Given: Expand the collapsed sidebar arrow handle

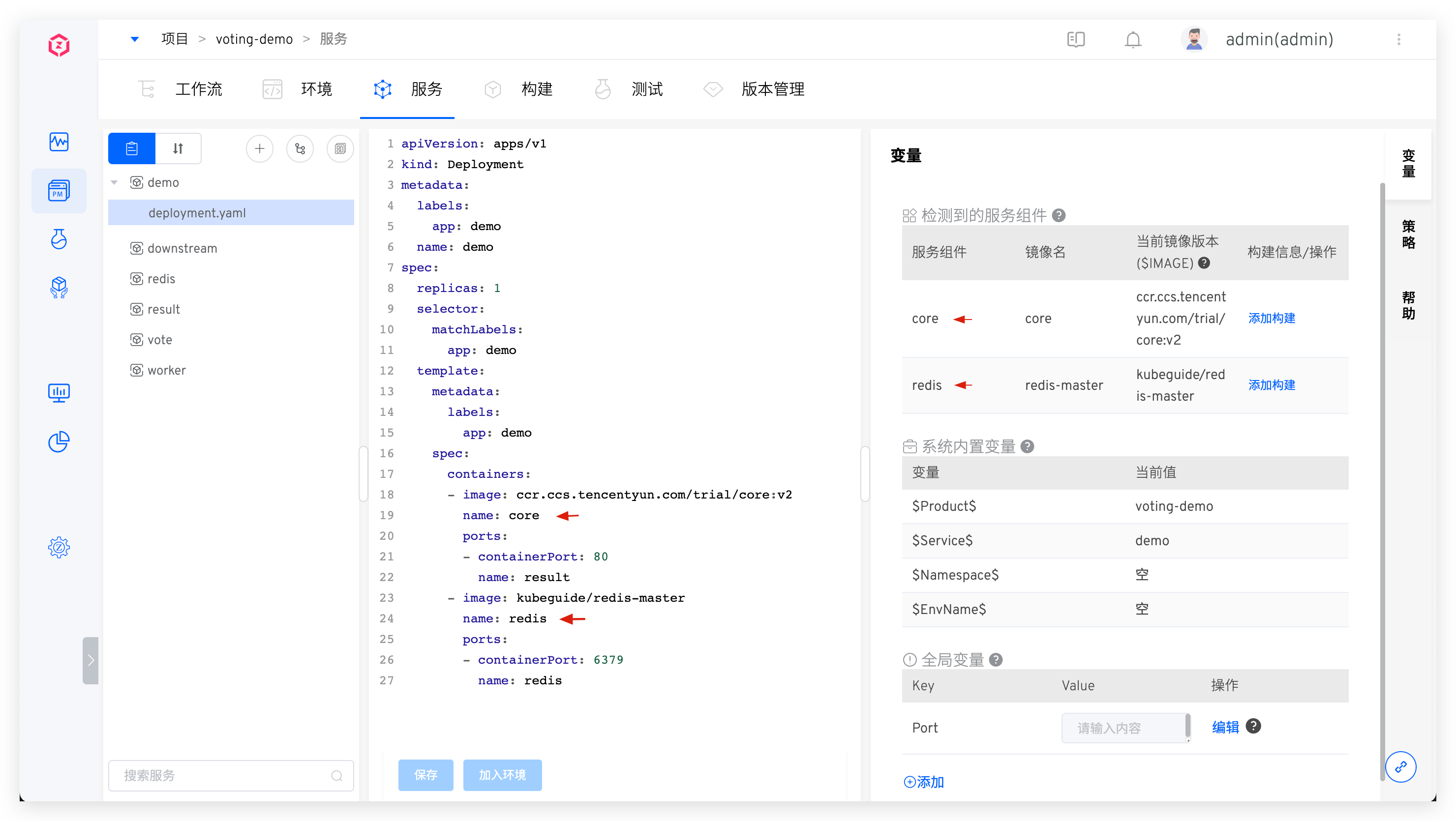Looking at the screenshot, I should [x=91, y=660].
